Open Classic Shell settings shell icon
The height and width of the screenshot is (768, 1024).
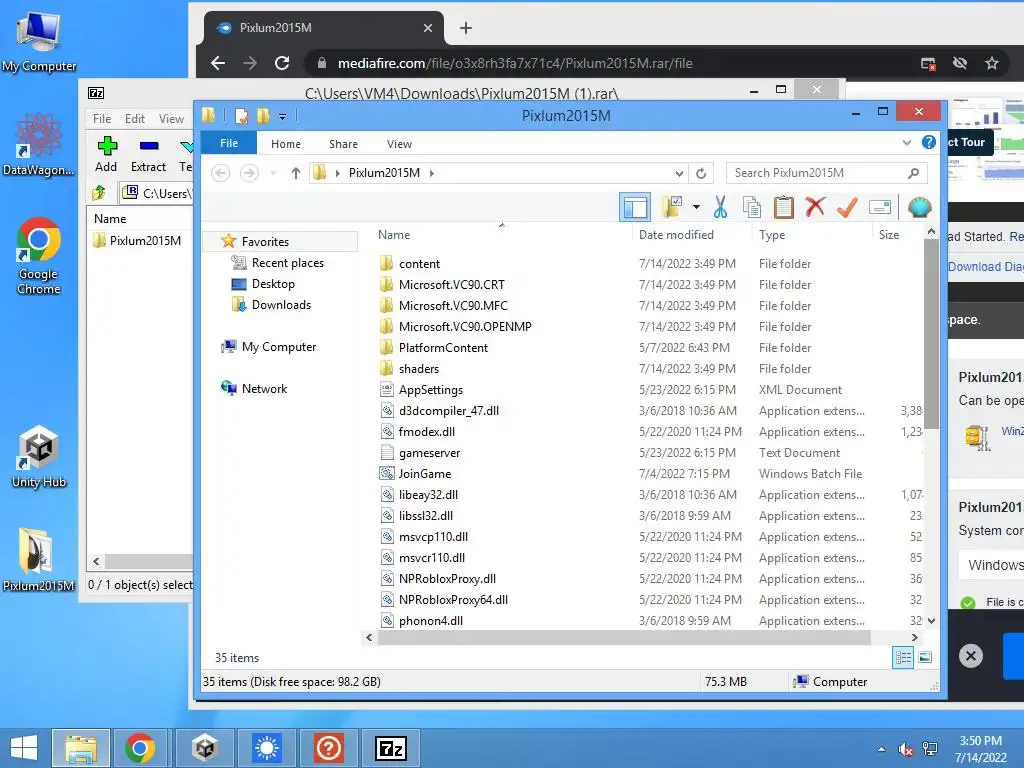pos(919,208)
